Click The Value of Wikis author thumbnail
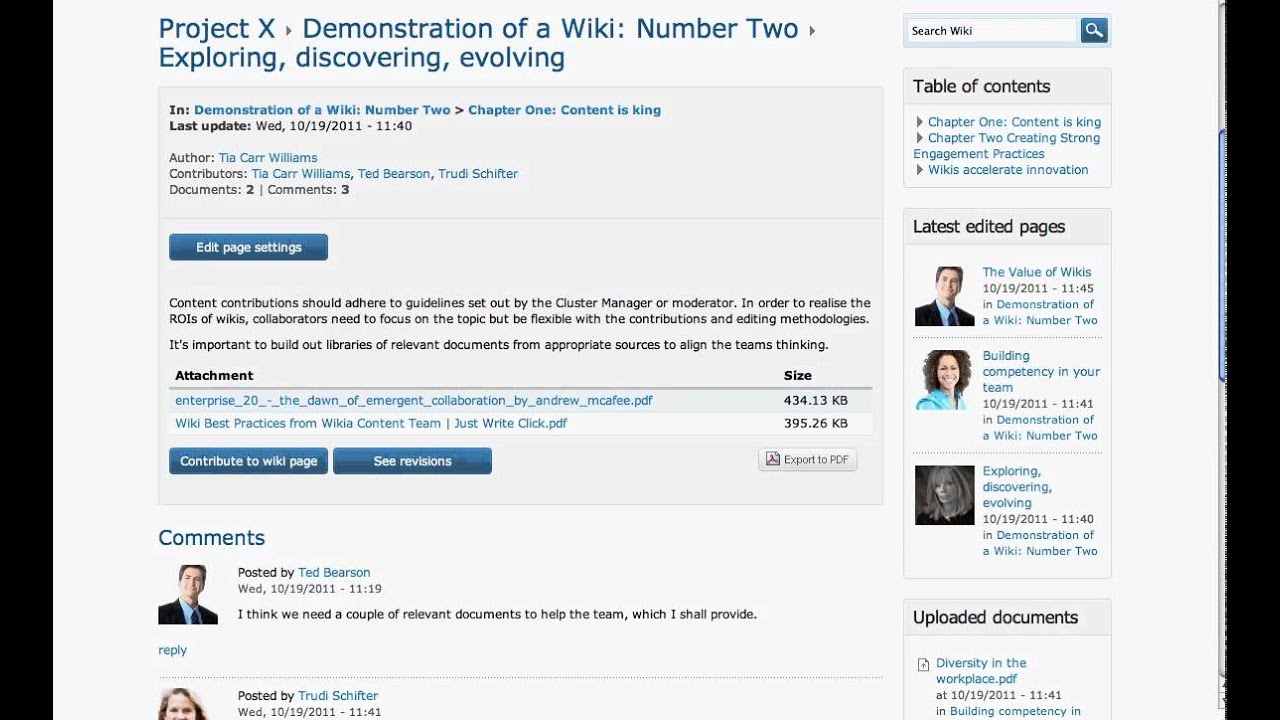Viewport: 1280px width, 720px height. point(944,296)
